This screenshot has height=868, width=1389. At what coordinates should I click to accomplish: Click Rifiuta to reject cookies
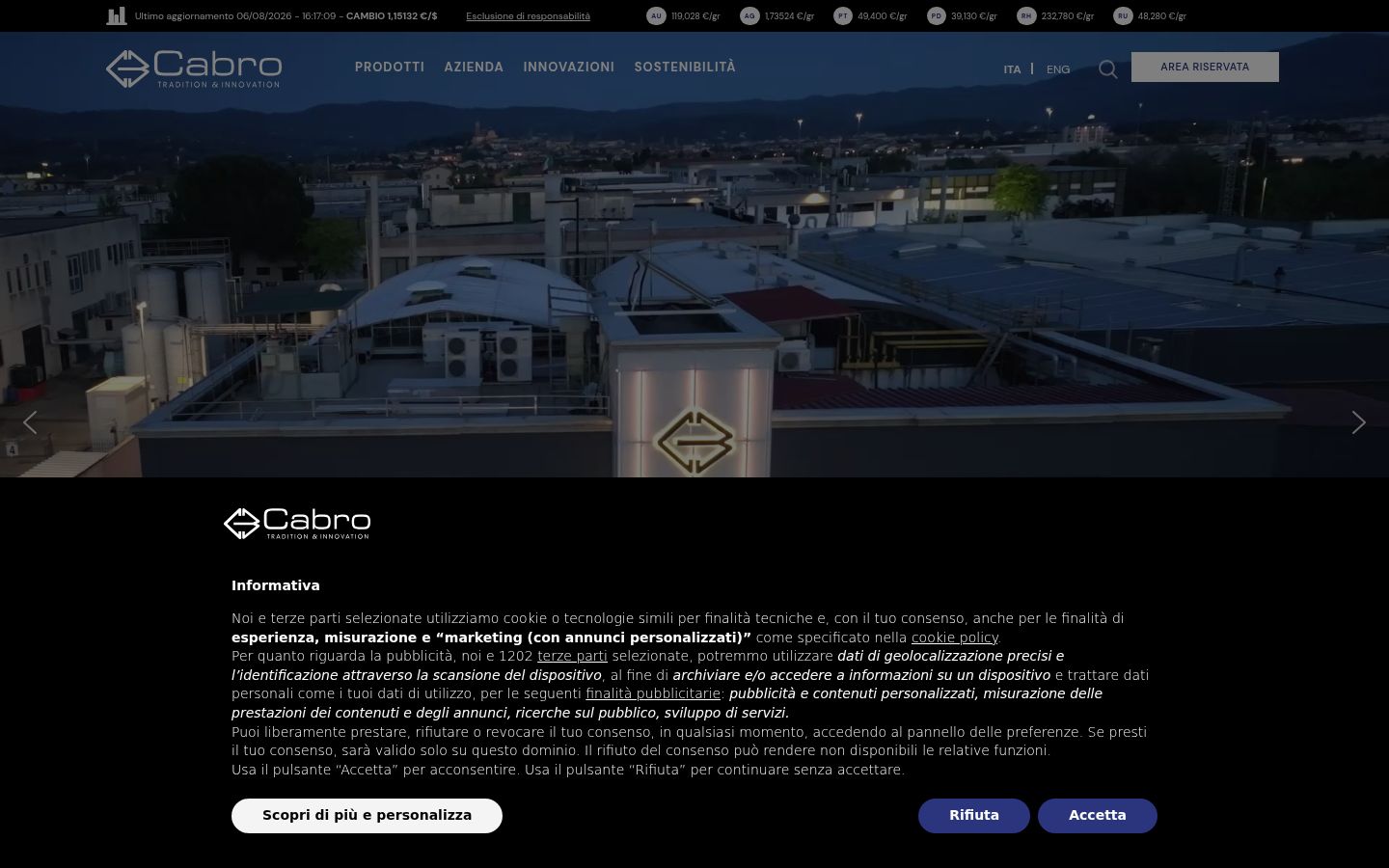[x=974, y=816]
